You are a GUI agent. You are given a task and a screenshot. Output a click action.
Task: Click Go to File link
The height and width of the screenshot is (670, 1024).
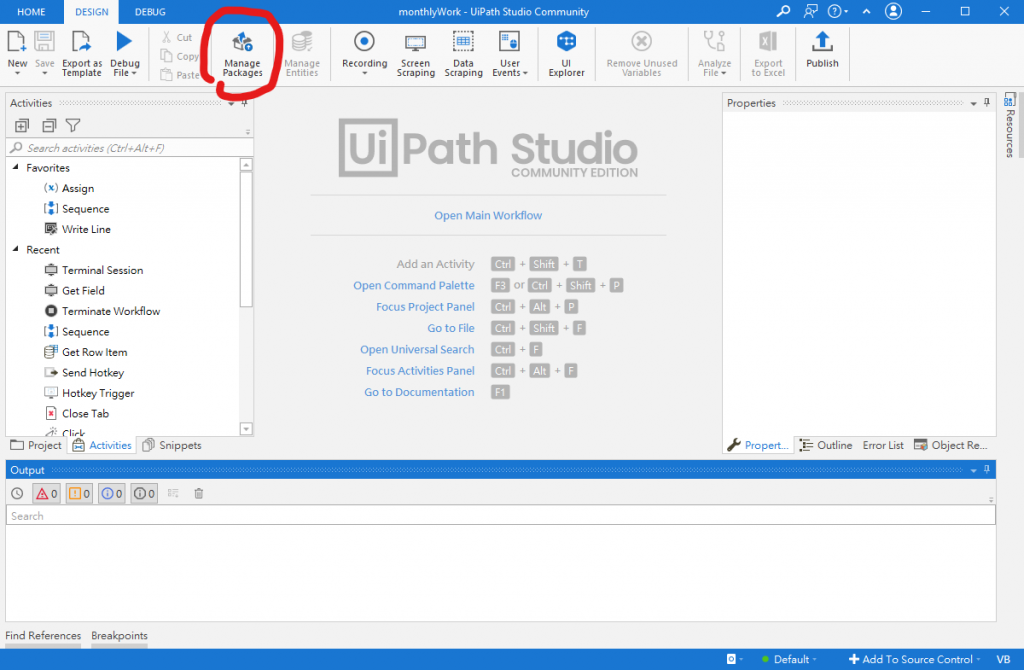click(451, 328)
